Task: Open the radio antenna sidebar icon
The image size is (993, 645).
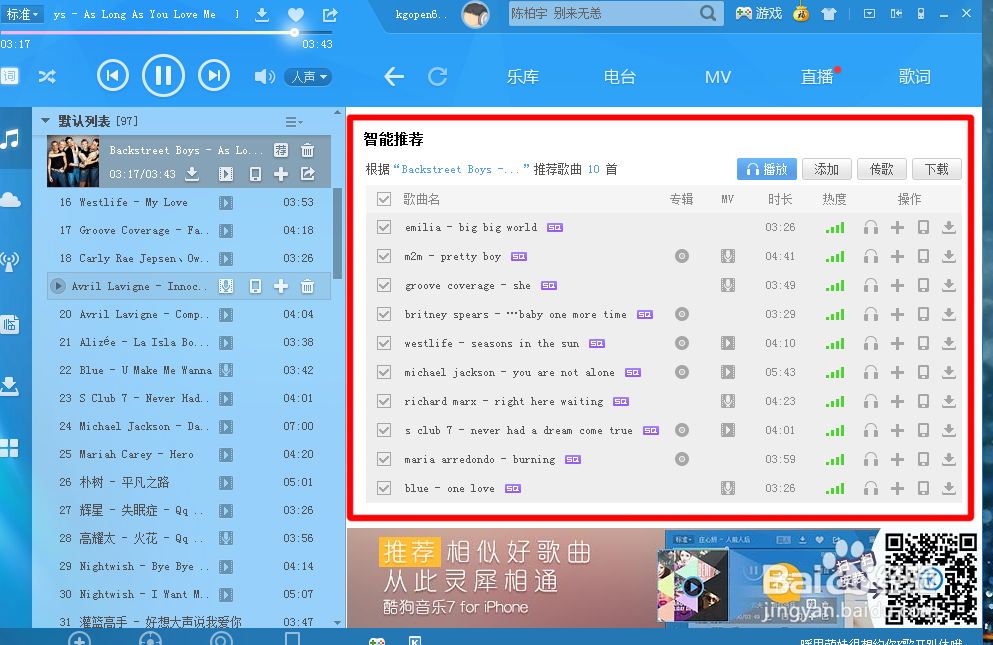Action: pyautogui.click(x=9, y=261)
